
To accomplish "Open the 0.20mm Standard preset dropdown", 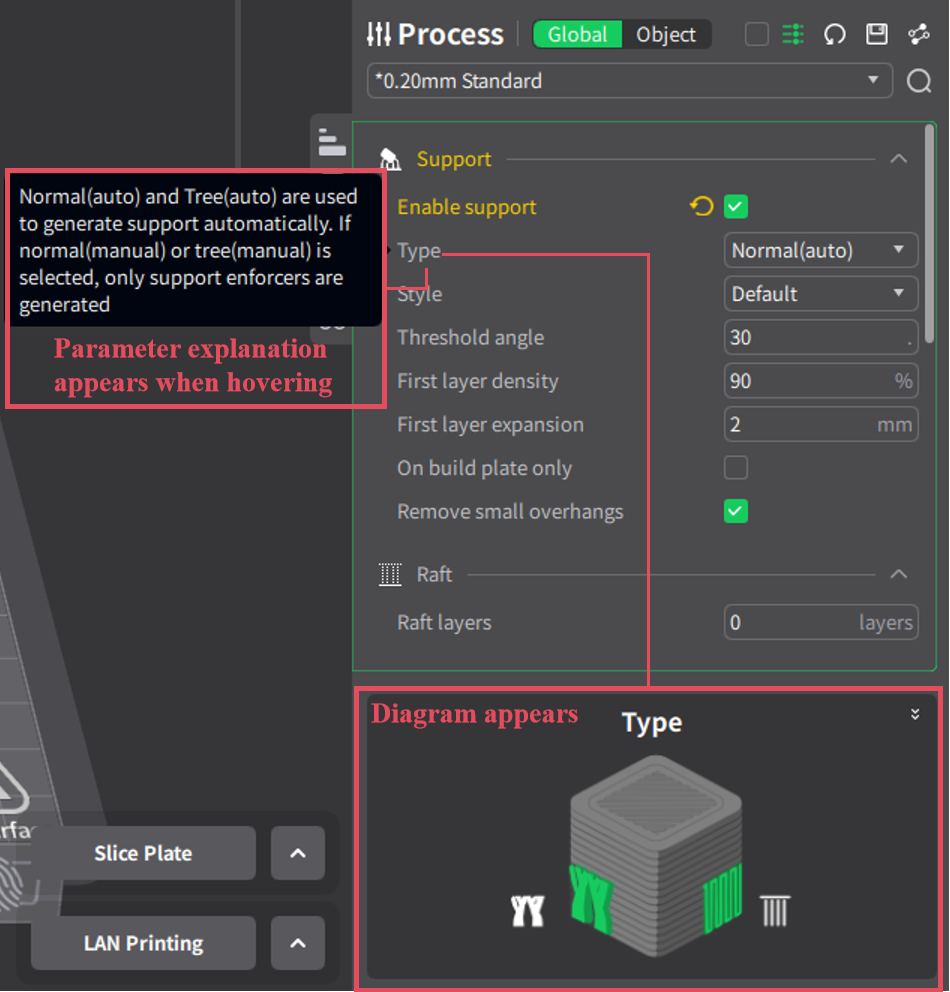I will (x=629, y=82).
